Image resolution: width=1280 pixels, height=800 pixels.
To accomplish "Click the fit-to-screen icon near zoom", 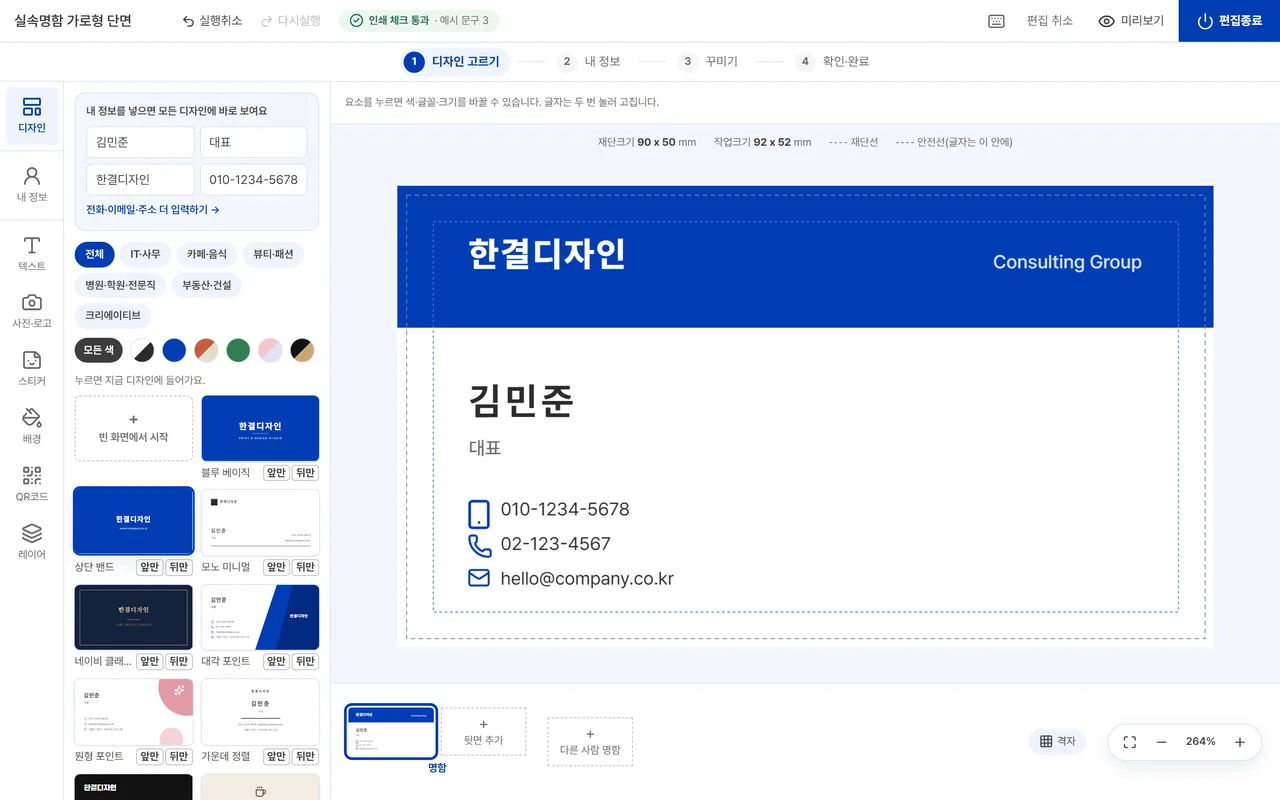I will (x=1130, y=742).
